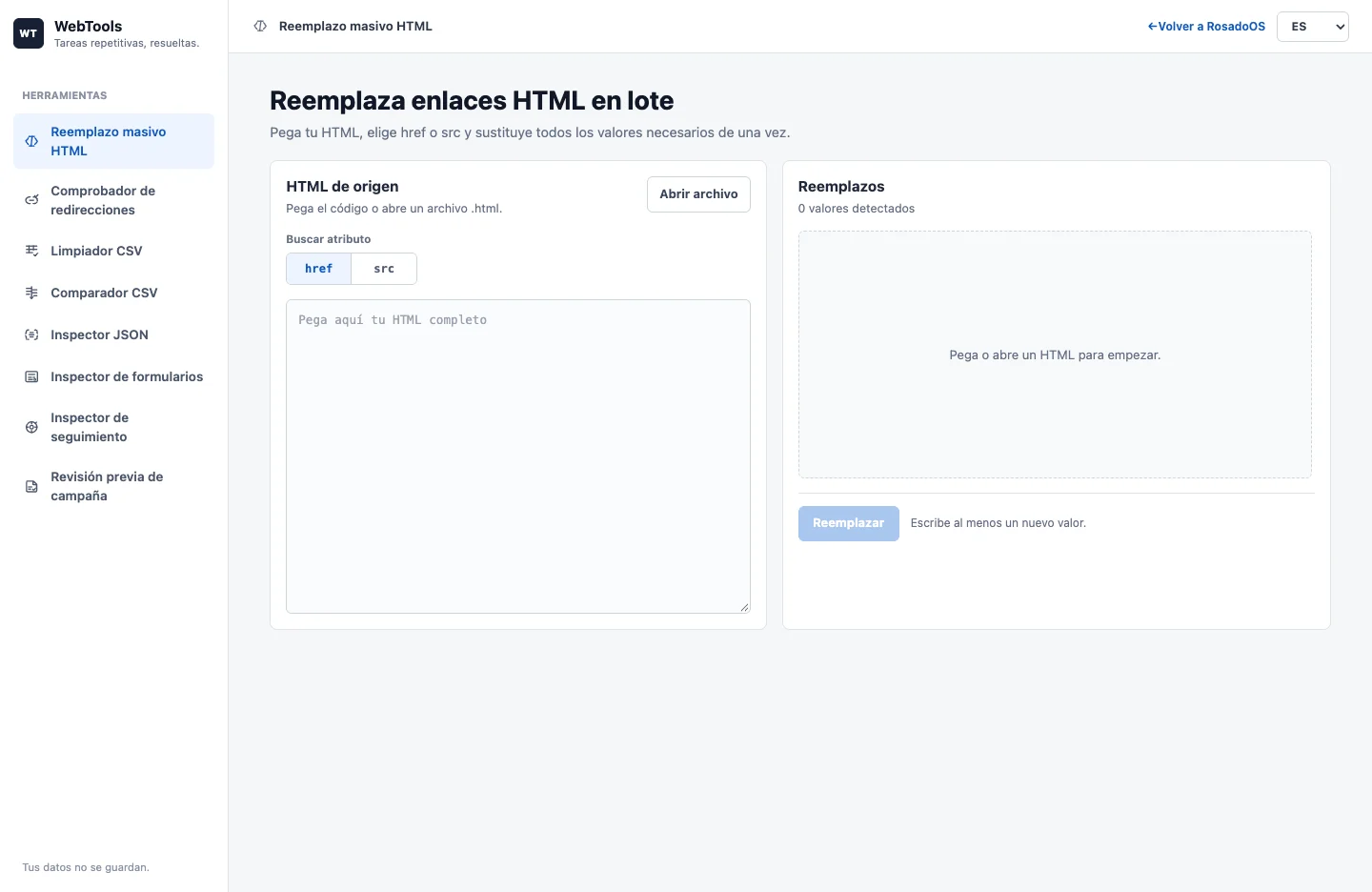Viewport: 1372px width, 892px height.
Task: Click the Inspector de seguimiento icon
Action: [31, 427]
